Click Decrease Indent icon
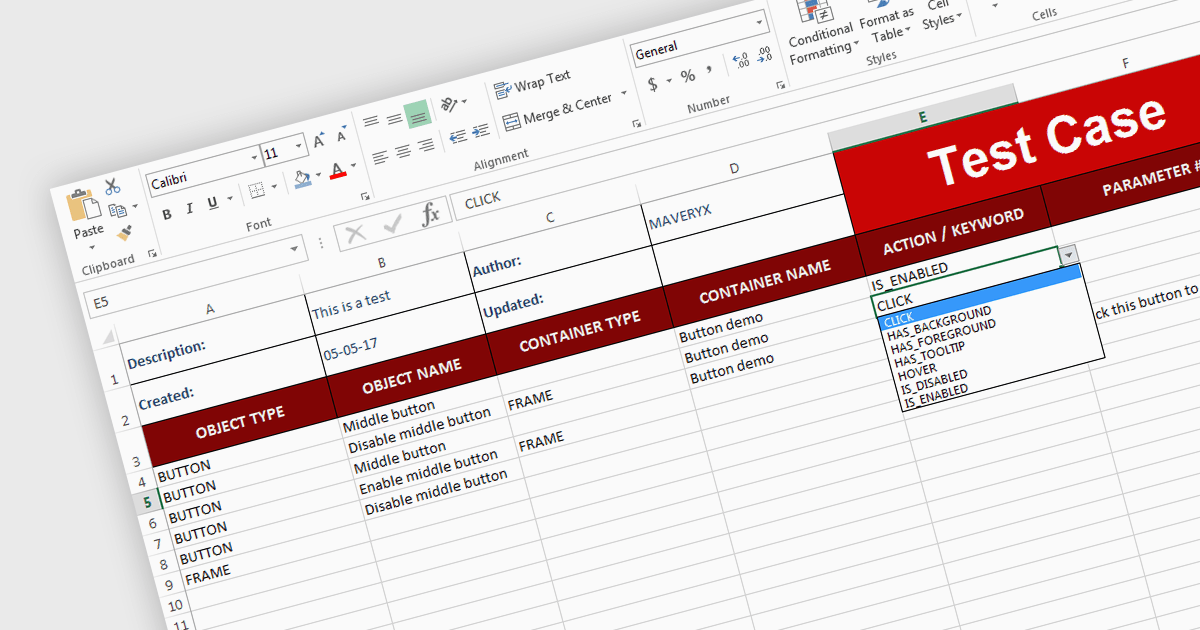This screenshot has height=630, width=1200. point(457,137)
